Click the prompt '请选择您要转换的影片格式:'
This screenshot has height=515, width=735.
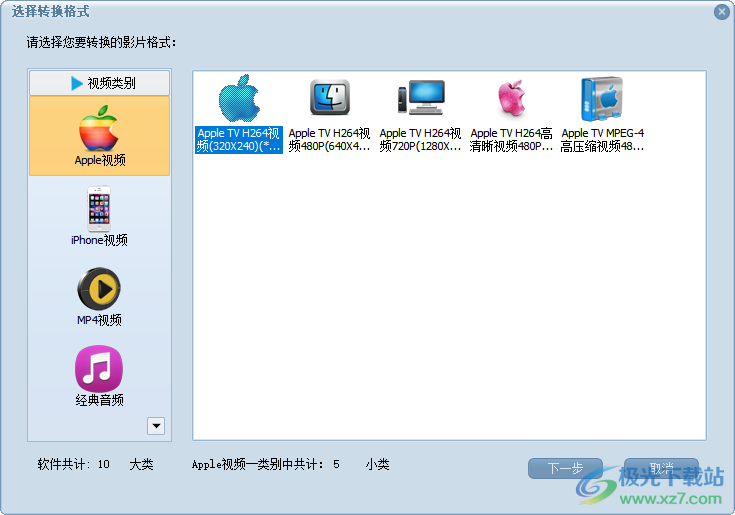pos(101,43)
